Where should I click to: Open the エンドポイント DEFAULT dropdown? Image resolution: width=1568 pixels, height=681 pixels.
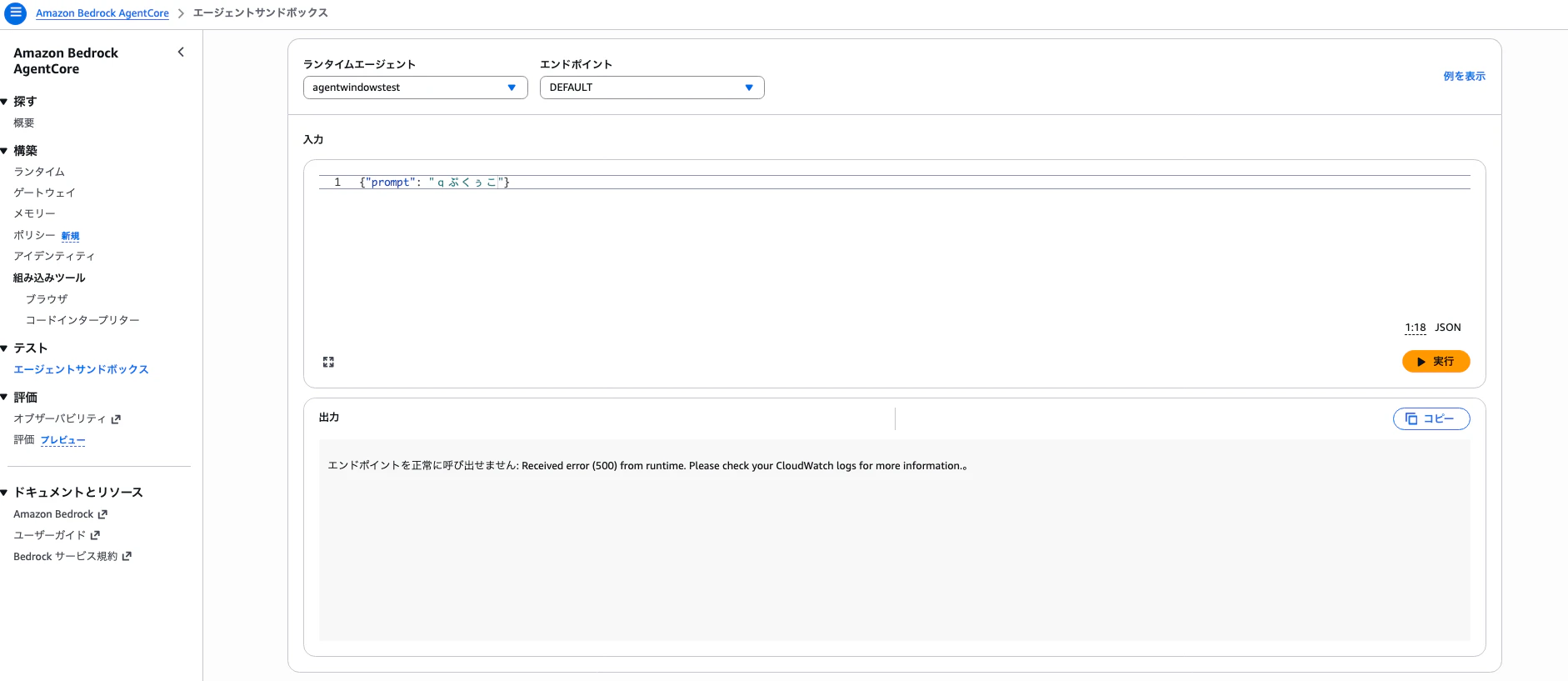pos(652,88)
